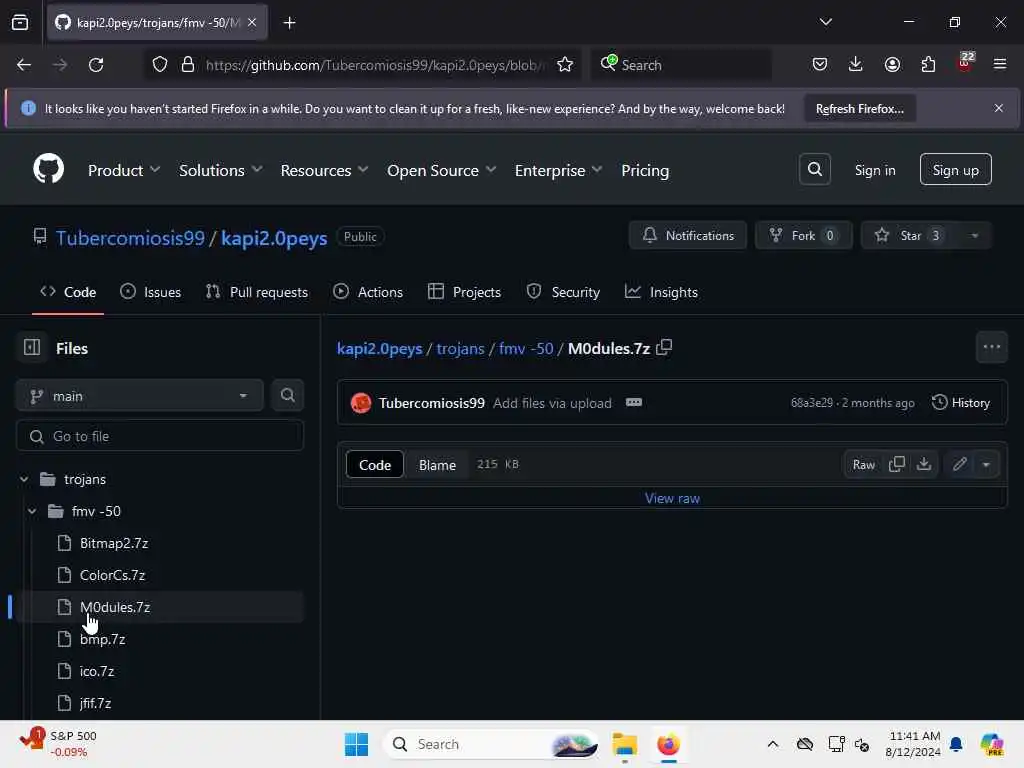Click the Raw button
This screenshot has height=768, width=1024.
click(x=863, y=464)
